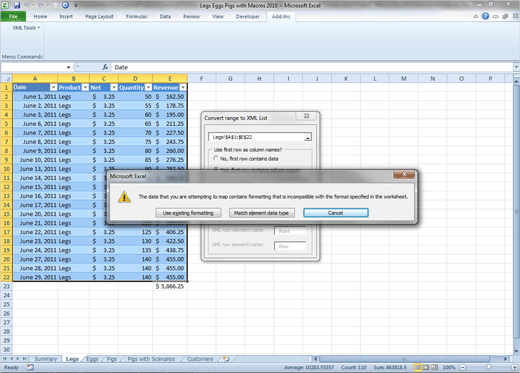The height and width of the screenshot is (373, 520).
Task: Click cell E23 total $5,866.25
Action: pos(170,286)
